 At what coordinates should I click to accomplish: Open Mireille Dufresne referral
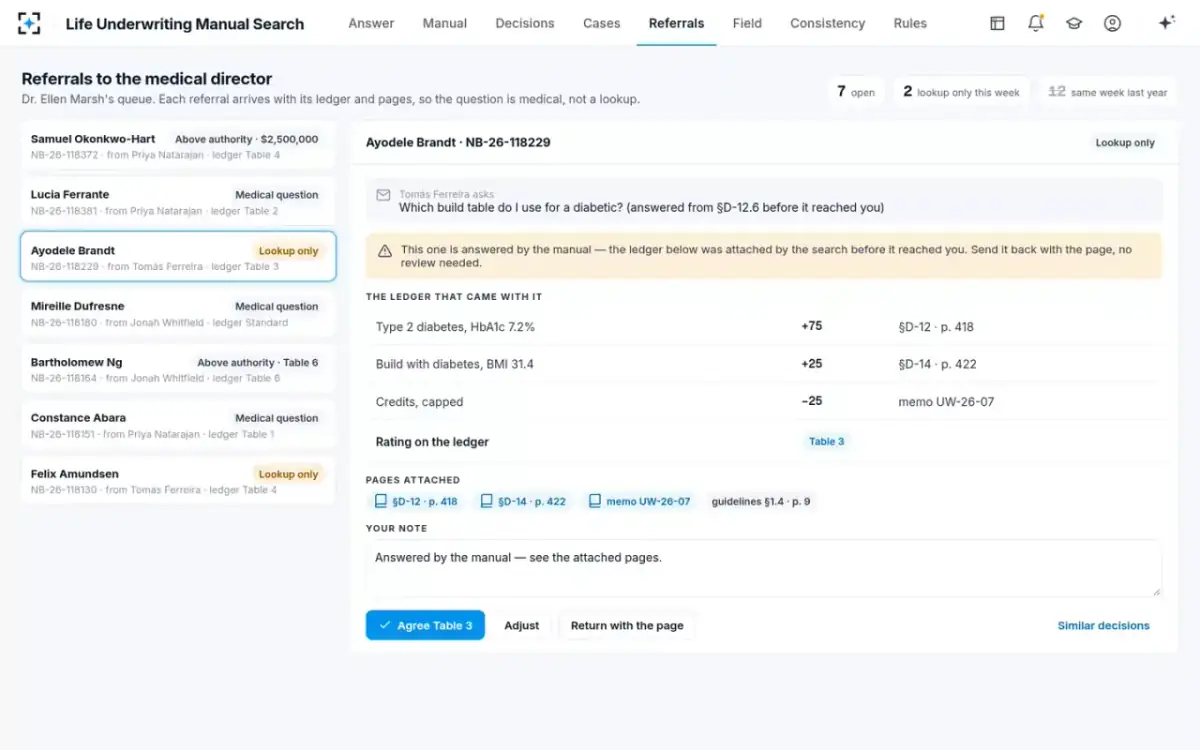tap(178, 314)
